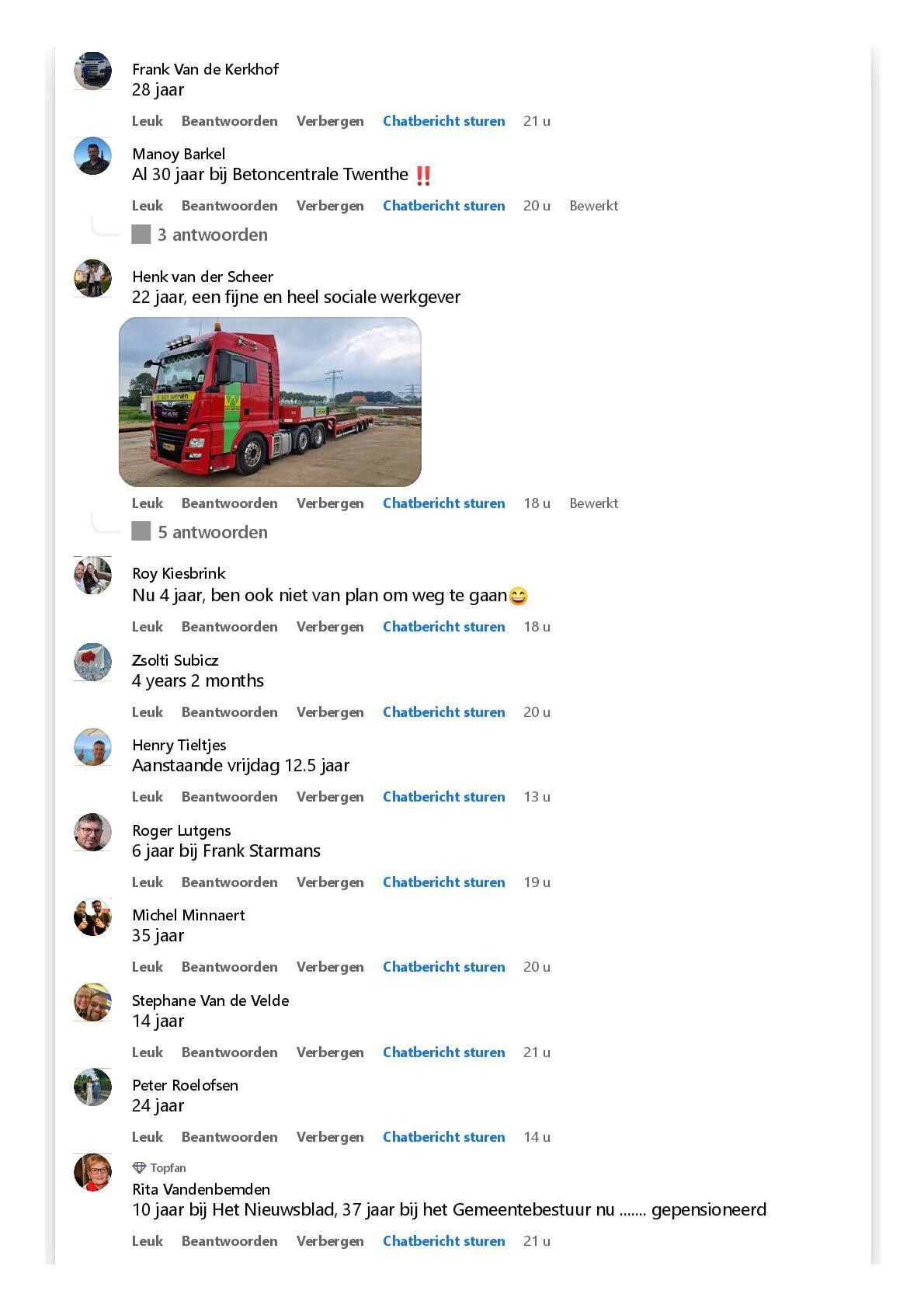Click Manoy Barkel's avatar
This screenshot has height=1308, width=924.
[x=92, y=156]
